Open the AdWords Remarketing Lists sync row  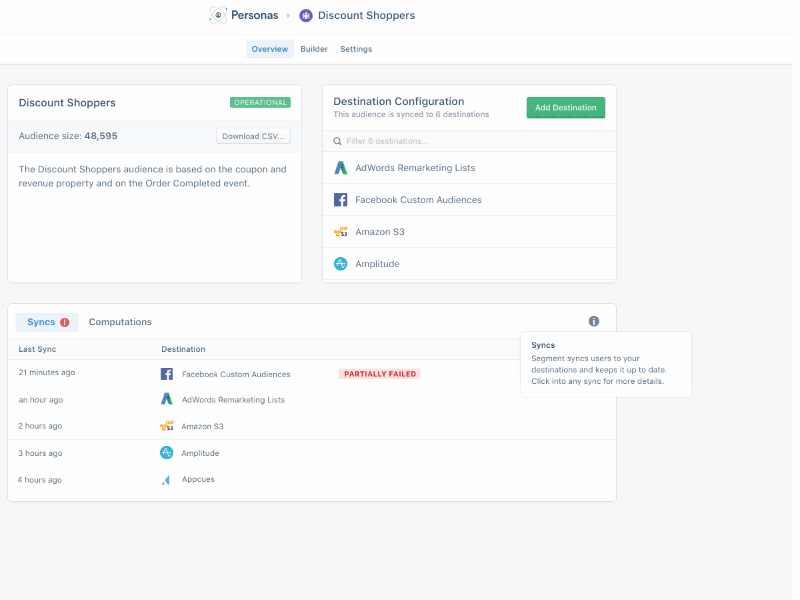233,400
